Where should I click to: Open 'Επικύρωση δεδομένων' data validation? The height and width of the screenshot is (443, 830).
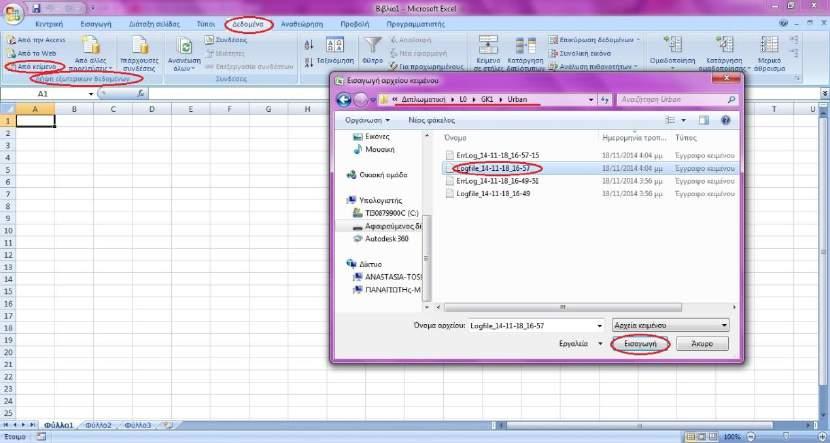click(x=593, y=40)
